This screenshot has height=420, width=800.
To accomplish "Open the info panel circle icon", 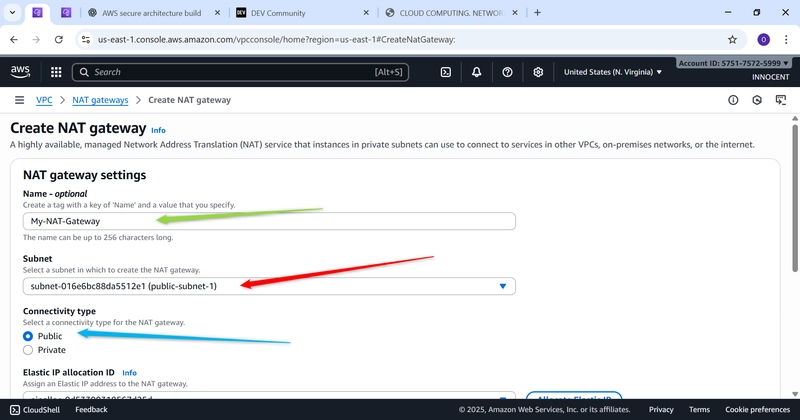I will click(733, 100).
